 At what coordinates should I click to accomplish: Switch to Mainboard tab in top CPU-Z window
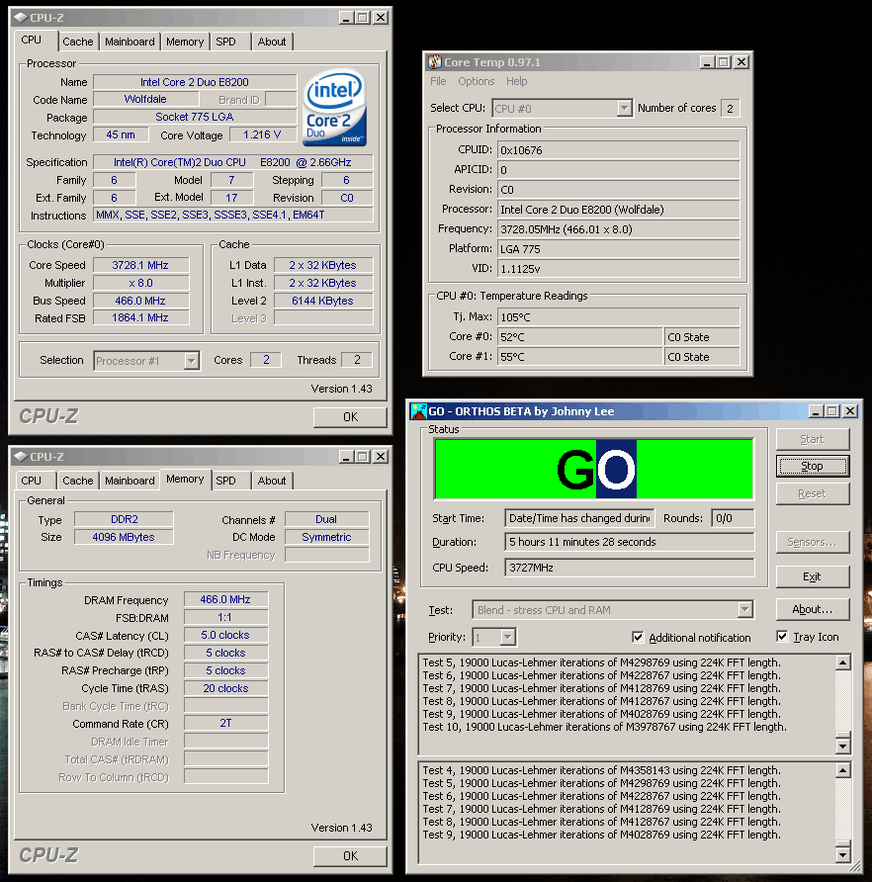[129, 42]
